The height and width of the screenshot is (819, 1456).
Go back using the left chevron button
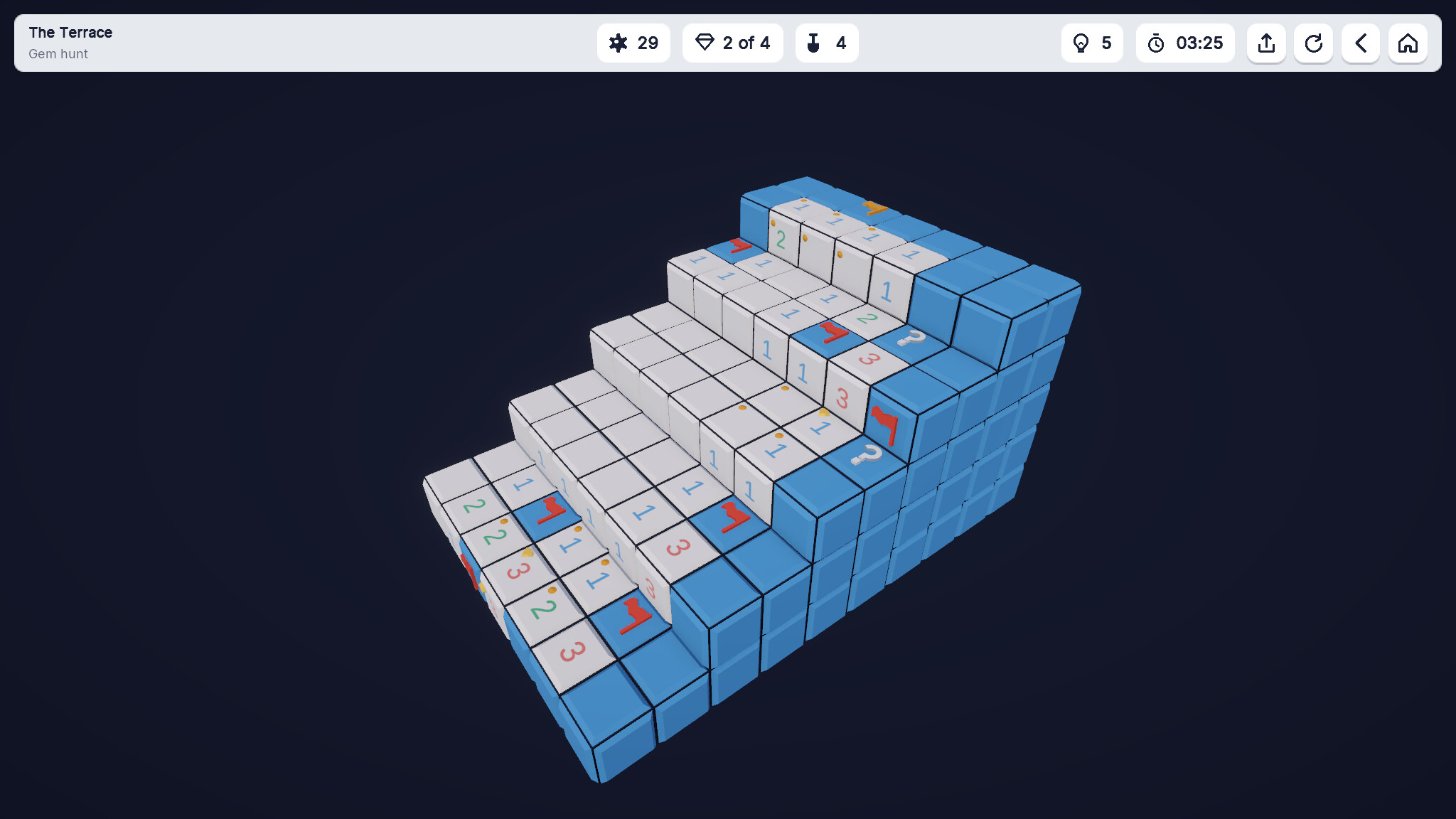point(1361,43)
